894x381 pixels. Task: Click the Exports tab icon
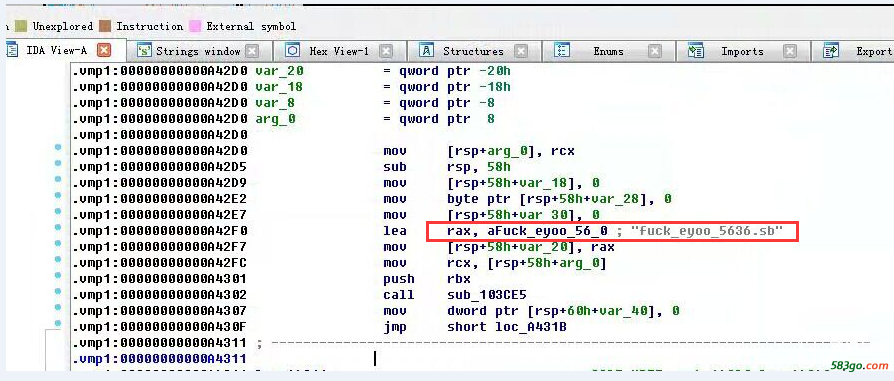click(x=831, y=51)
